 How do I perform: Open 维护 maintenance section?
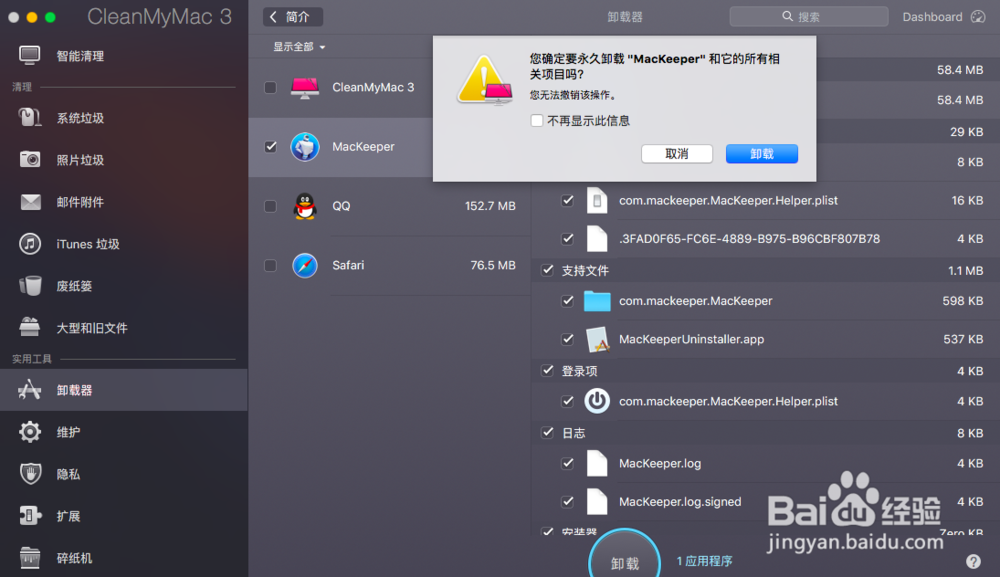tap(124, 432)
